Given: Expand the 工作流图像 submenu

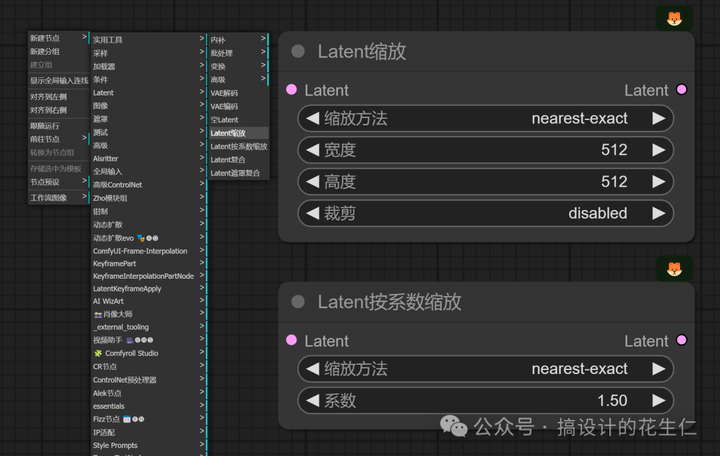Looking at the screenshot, I should click(58, 198).
